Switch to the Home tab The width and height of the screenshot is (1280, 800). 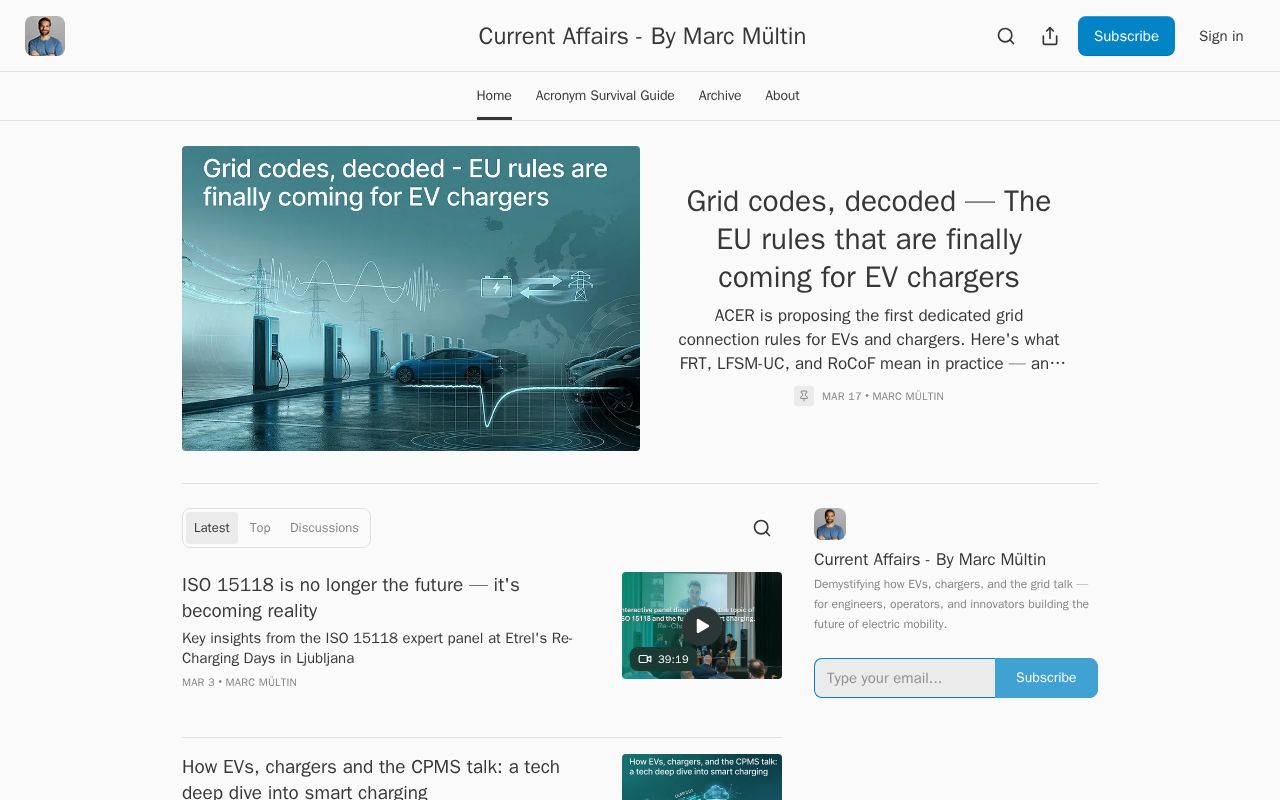[x=494, y=96]
